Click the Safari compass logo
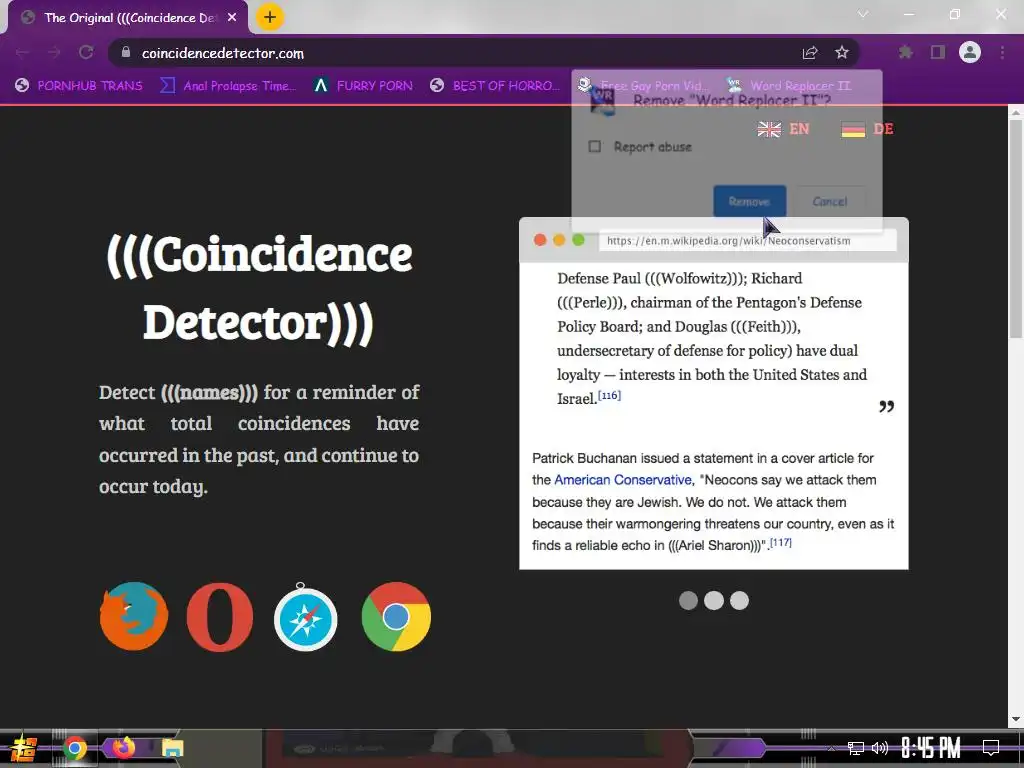 tap(305, 618)
